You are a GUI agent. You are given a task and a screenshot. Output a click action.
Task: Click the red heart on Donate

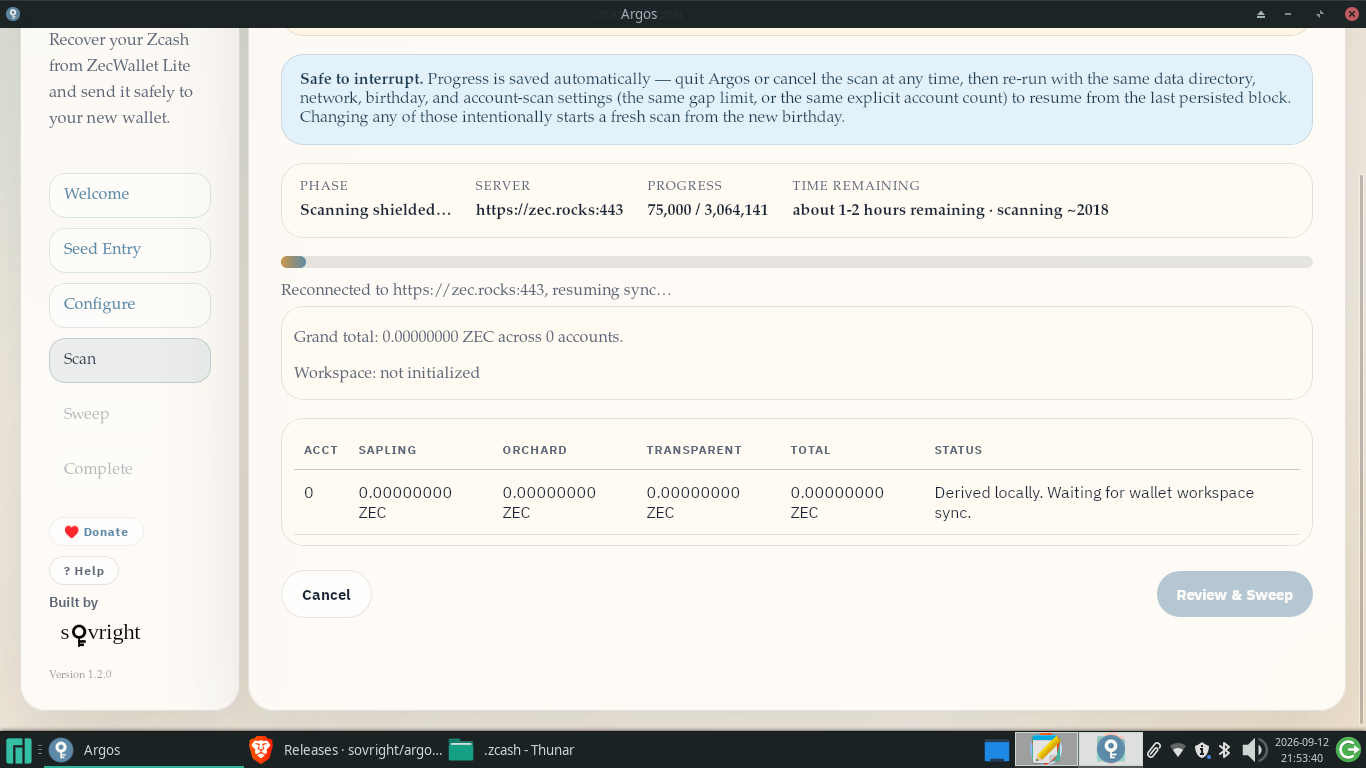[71, 532]
